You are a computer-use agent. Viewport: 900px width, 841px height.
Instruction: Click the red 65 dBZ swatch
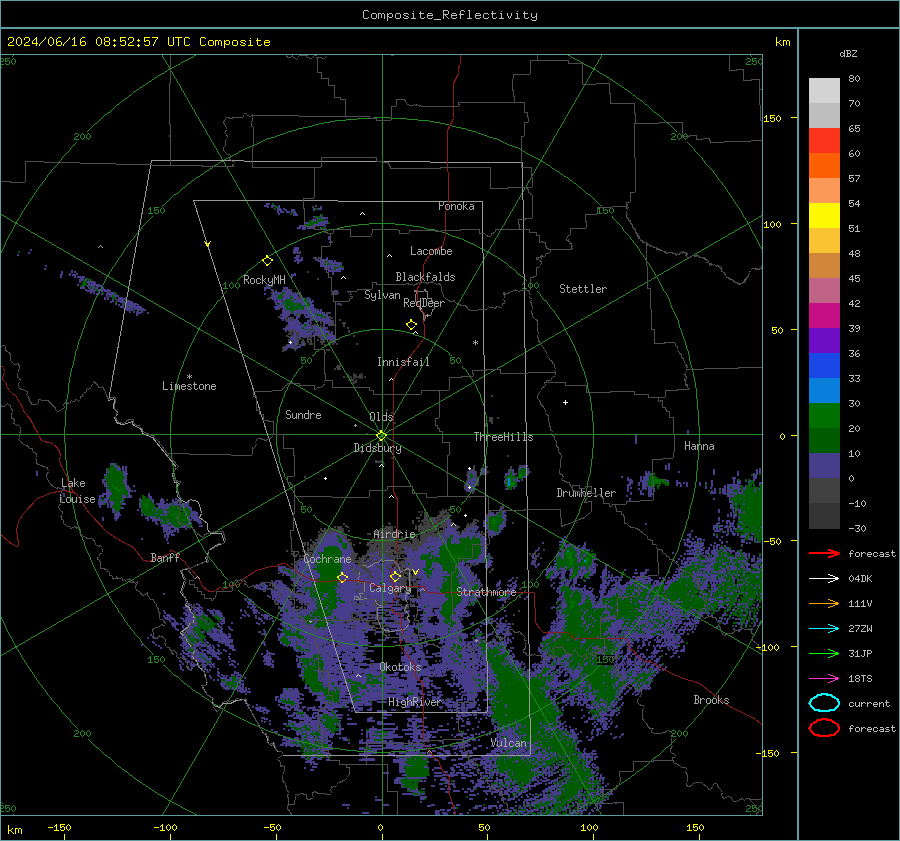[824, 140]
